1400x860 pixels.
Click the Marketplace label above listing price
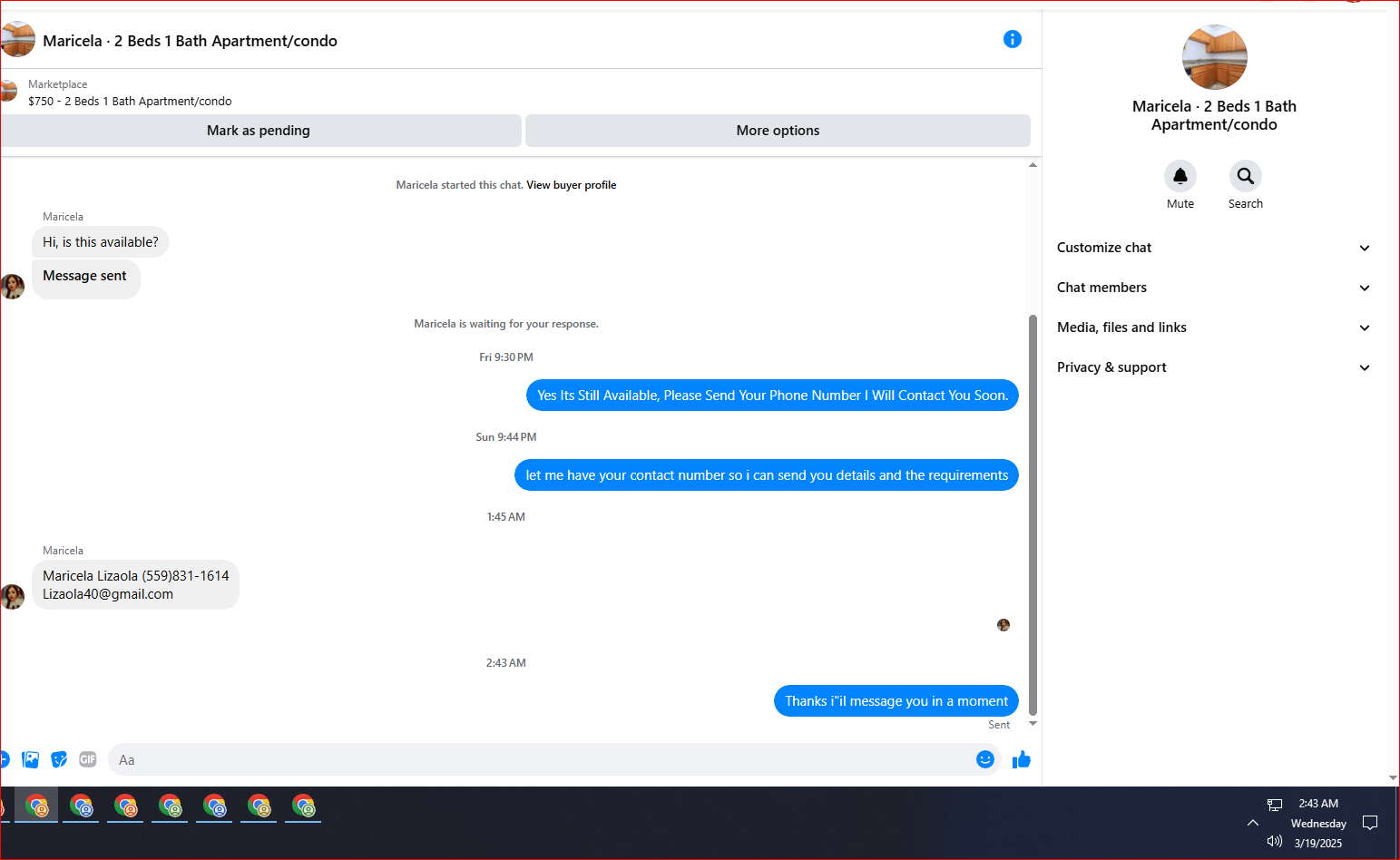[58, 84]
